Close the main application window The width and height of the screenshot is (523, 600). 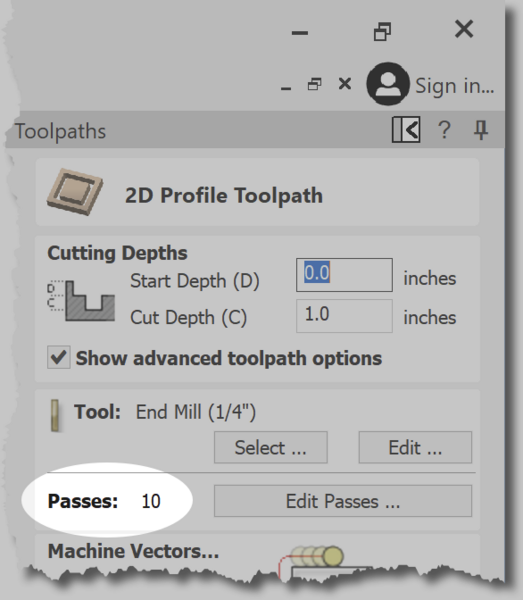(x=464, y=29)
